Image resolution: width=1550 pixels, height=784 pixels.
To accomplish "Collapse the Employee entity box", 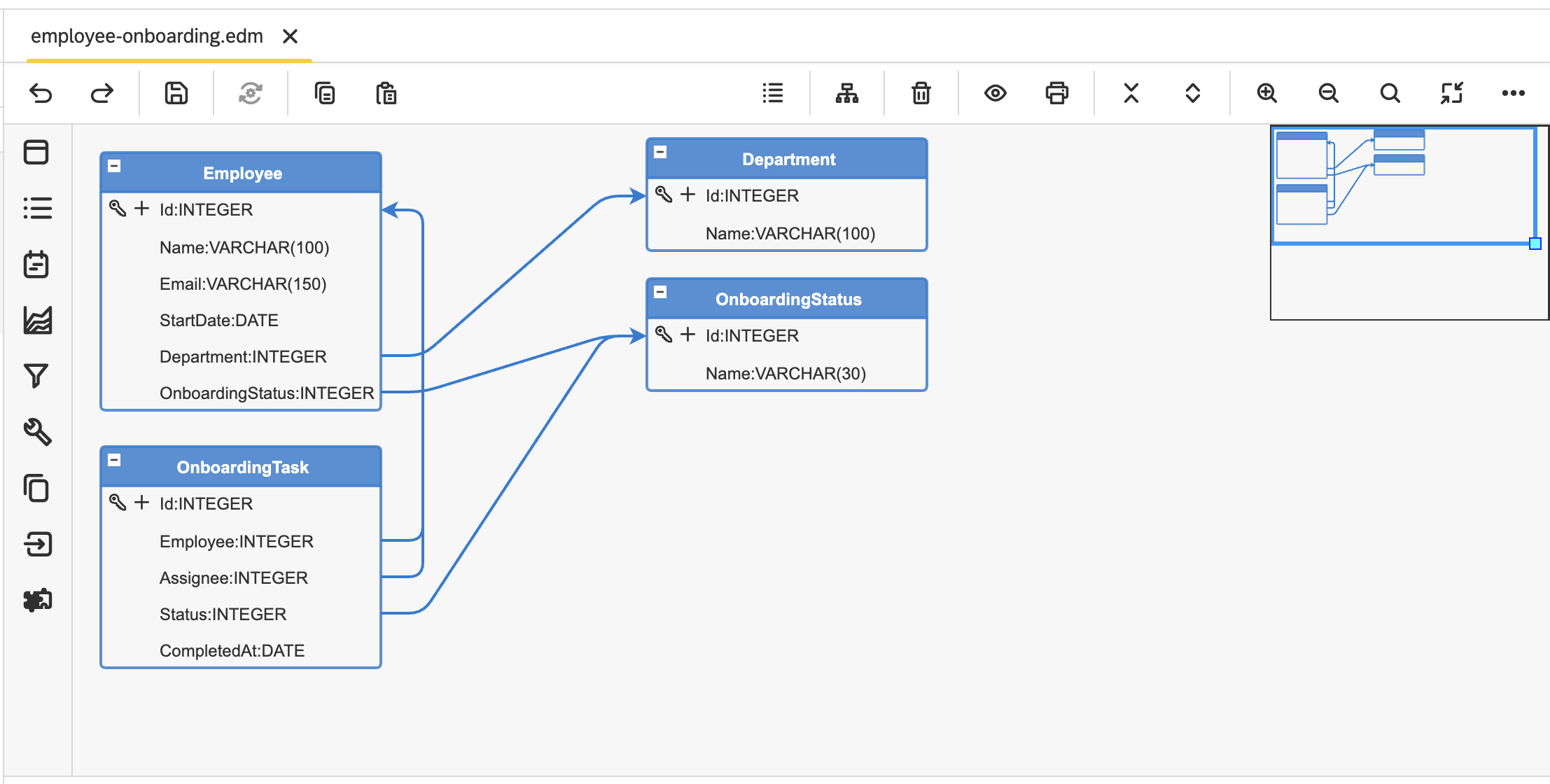I will 115,167.
